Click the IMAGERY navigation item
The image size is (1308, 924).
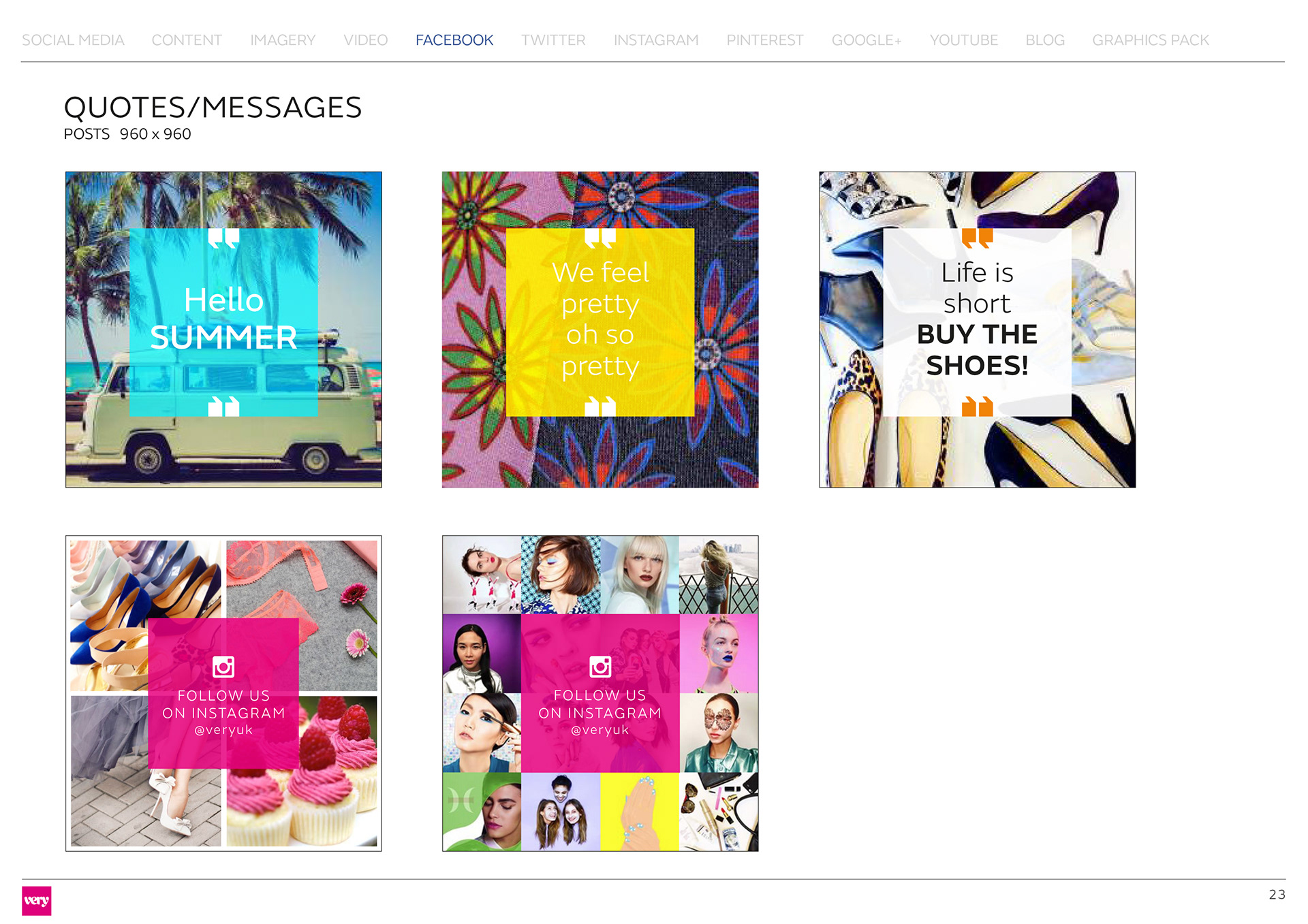(x=283, y=40)
